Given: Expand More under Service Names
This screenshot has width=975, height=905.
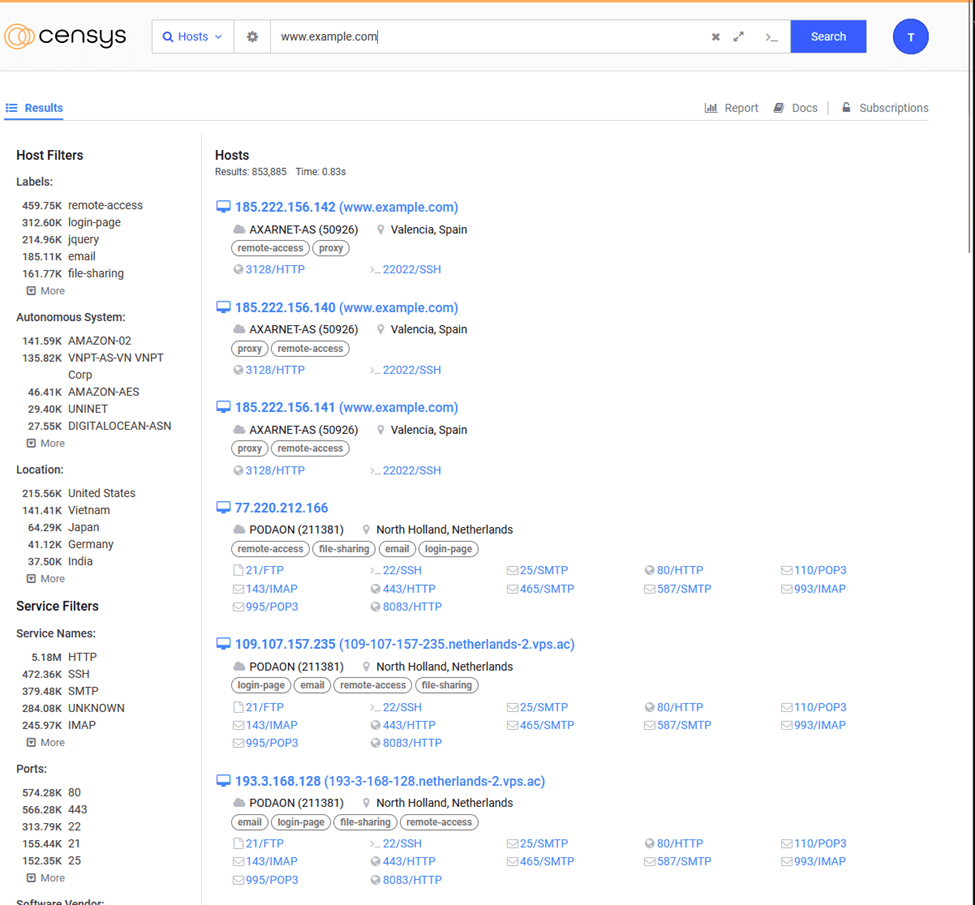Looking at the screenshot, I should pyautogui.click(x=46, y=742).
